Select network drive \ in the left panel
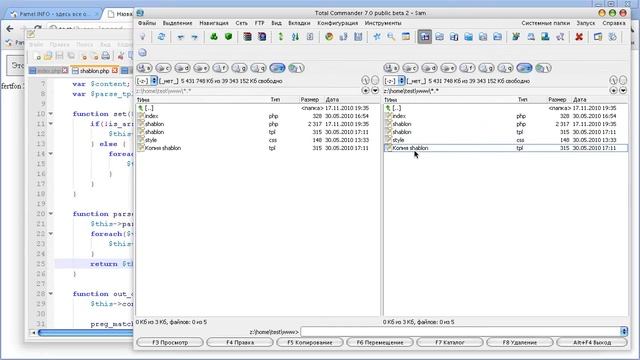This screenshot has height=360, width=640. pos(296,68)
